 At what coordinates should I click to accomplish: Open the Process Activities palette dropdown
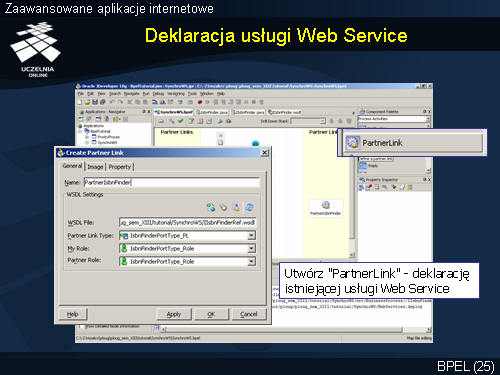pyautogui.click(x=428, y=119)
